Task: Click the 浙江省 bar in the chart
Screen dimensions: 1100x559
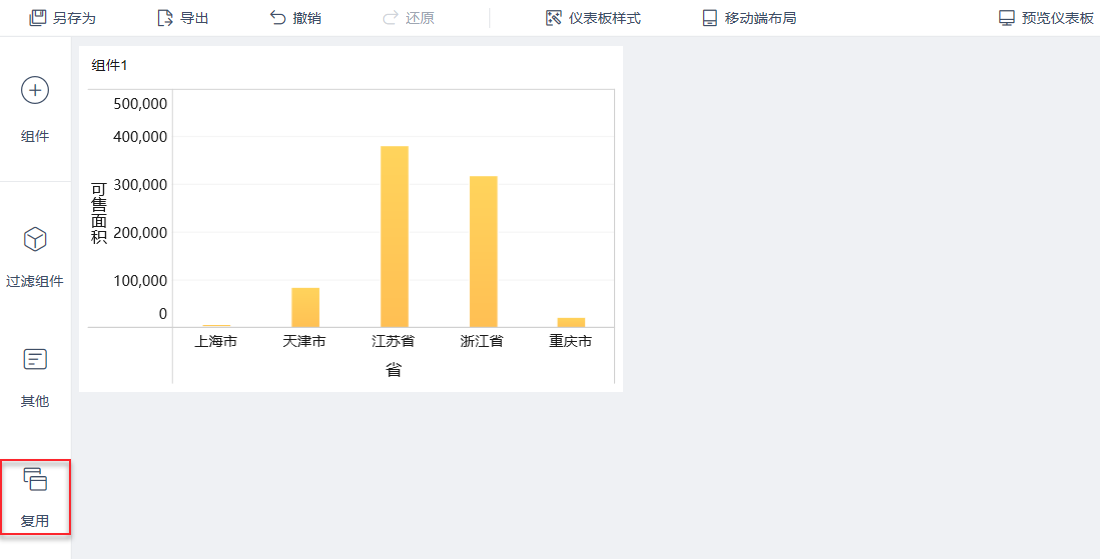Action: [x=483, y=252]
